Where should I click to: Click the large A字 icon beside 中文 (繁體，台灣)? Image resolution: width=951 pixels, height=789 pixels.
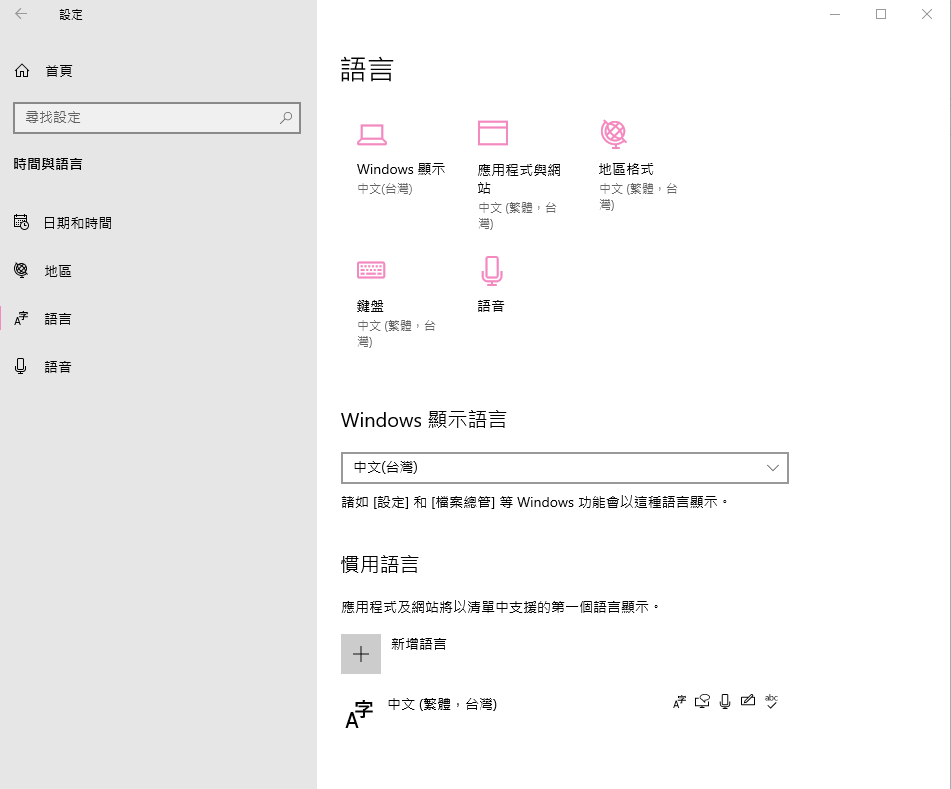(x=359, y=714)
